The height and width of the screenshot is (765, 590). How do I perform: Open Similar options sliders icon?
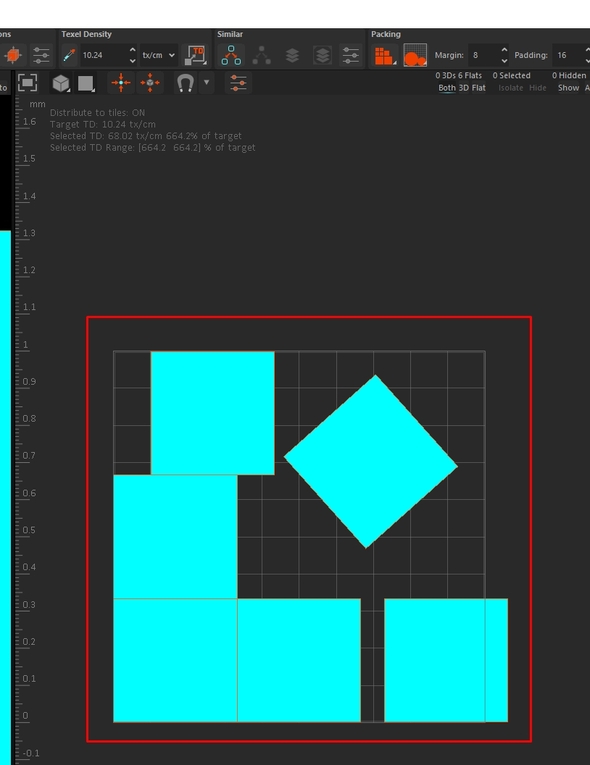[x=351, y=55]
